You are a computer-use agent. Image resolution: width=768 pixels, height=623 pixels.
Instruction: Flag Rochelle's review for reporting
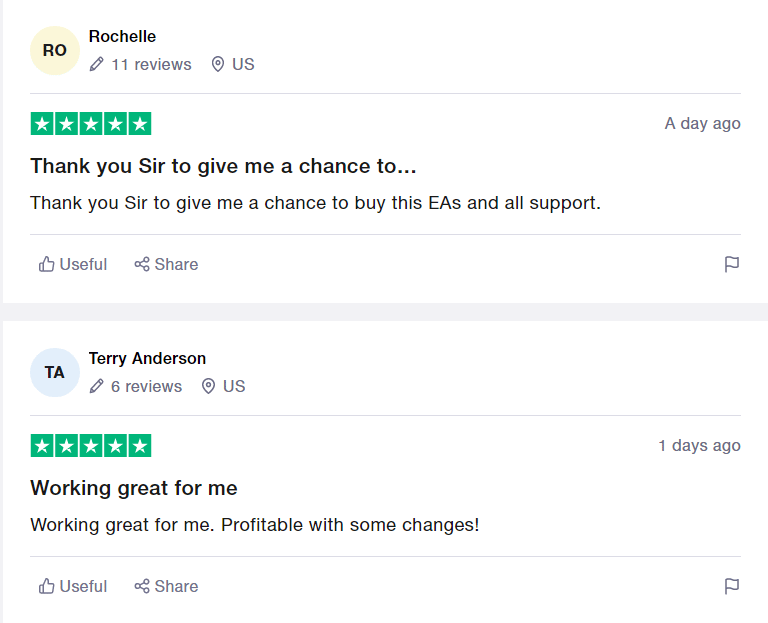[732, 265]
